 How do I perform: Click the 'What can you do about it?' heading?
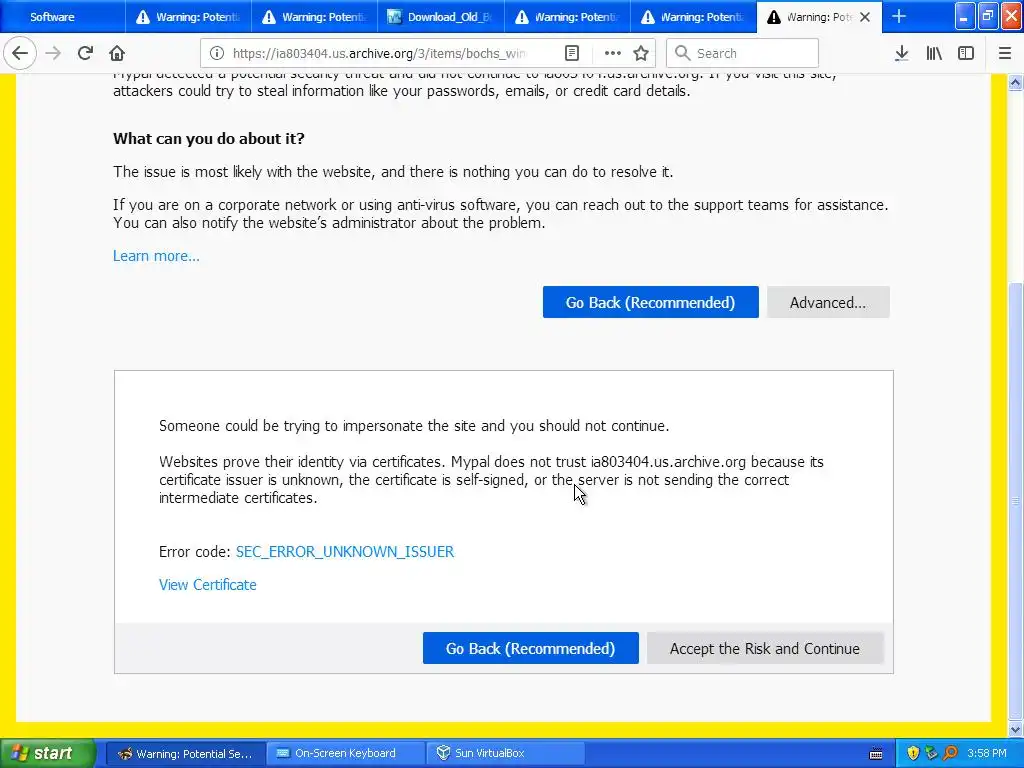click(x=209, y=138)
